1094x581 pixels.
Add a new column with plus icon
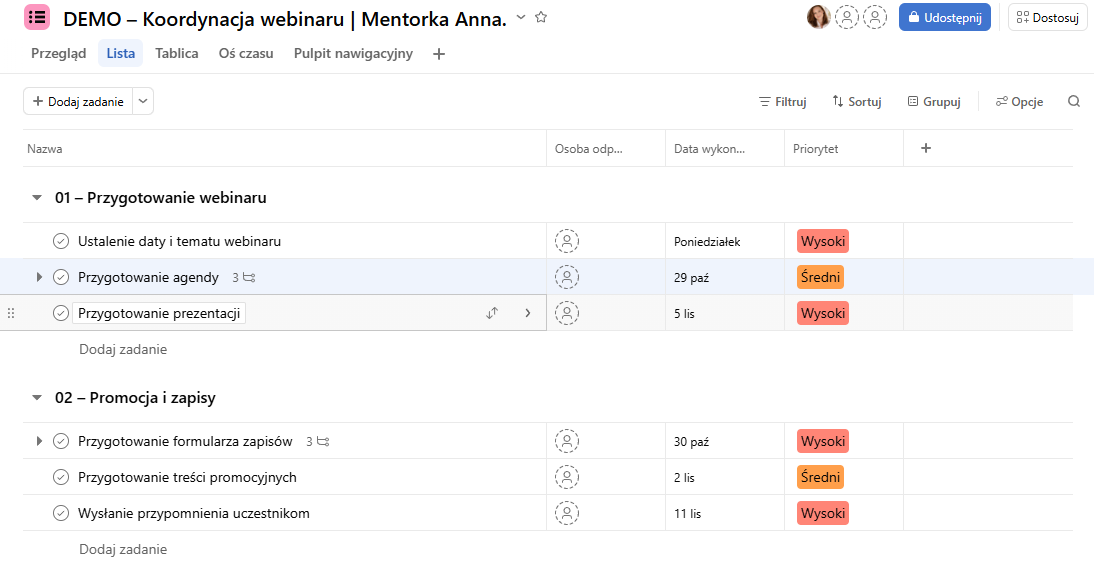926,148
